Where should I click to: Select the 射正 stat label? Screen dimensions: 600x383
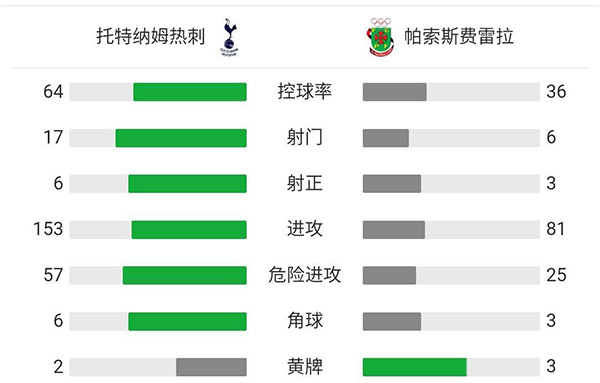[x=305, y=183]
